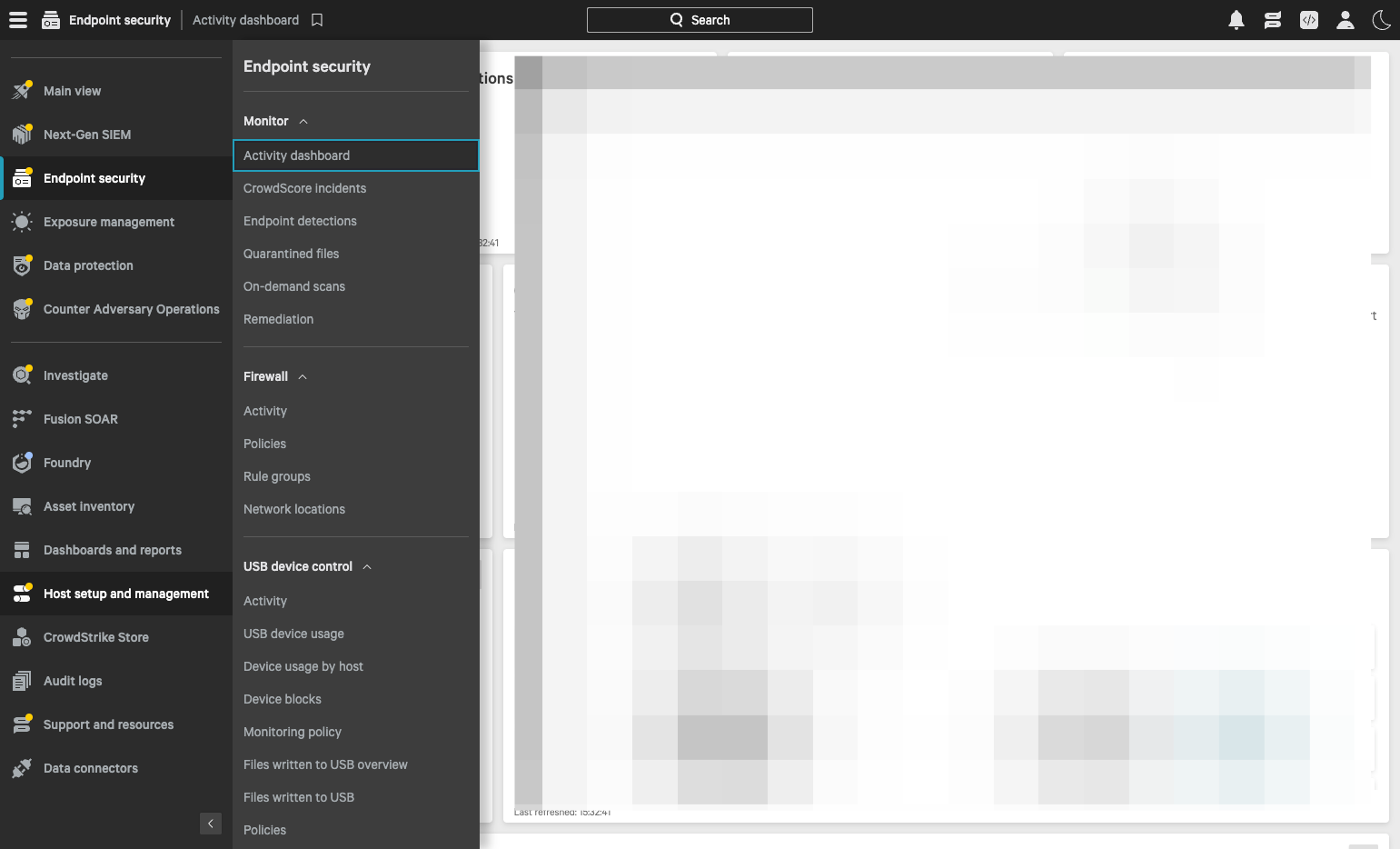The width and height of the screenshot is (1400, 849).
Task: Click the Next-Gen SIEM icon
Action: point(22,135)
